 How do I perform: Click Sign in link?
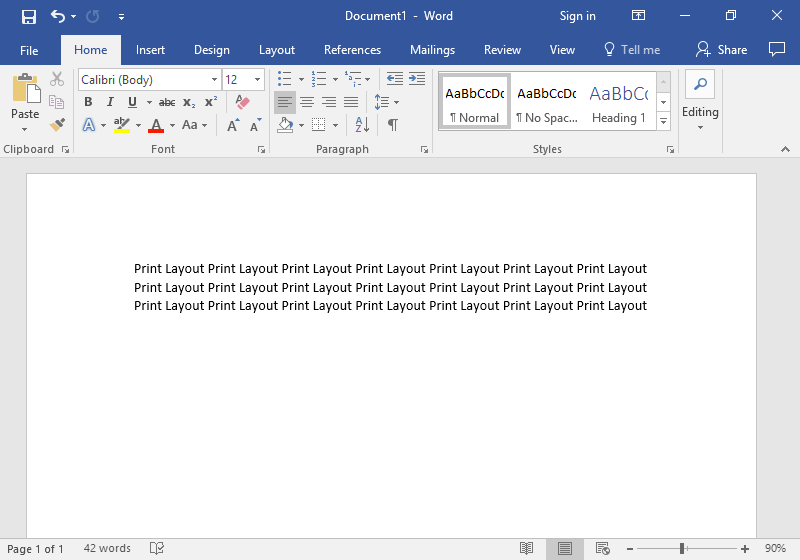pos(577,16)
